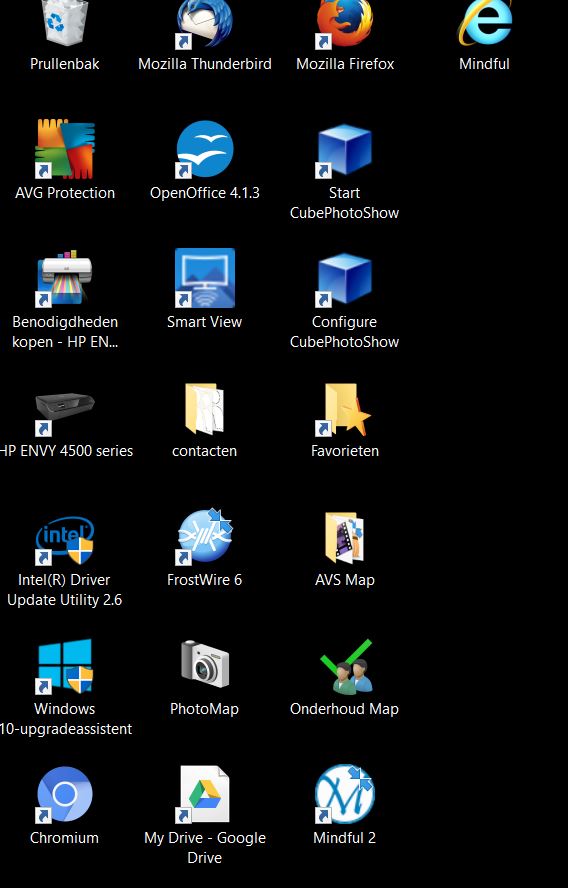This screenshot has height=888, width=568.
Task: Click the Benodigdheden kopen HP printer icon
Action: tap(65, 279)
